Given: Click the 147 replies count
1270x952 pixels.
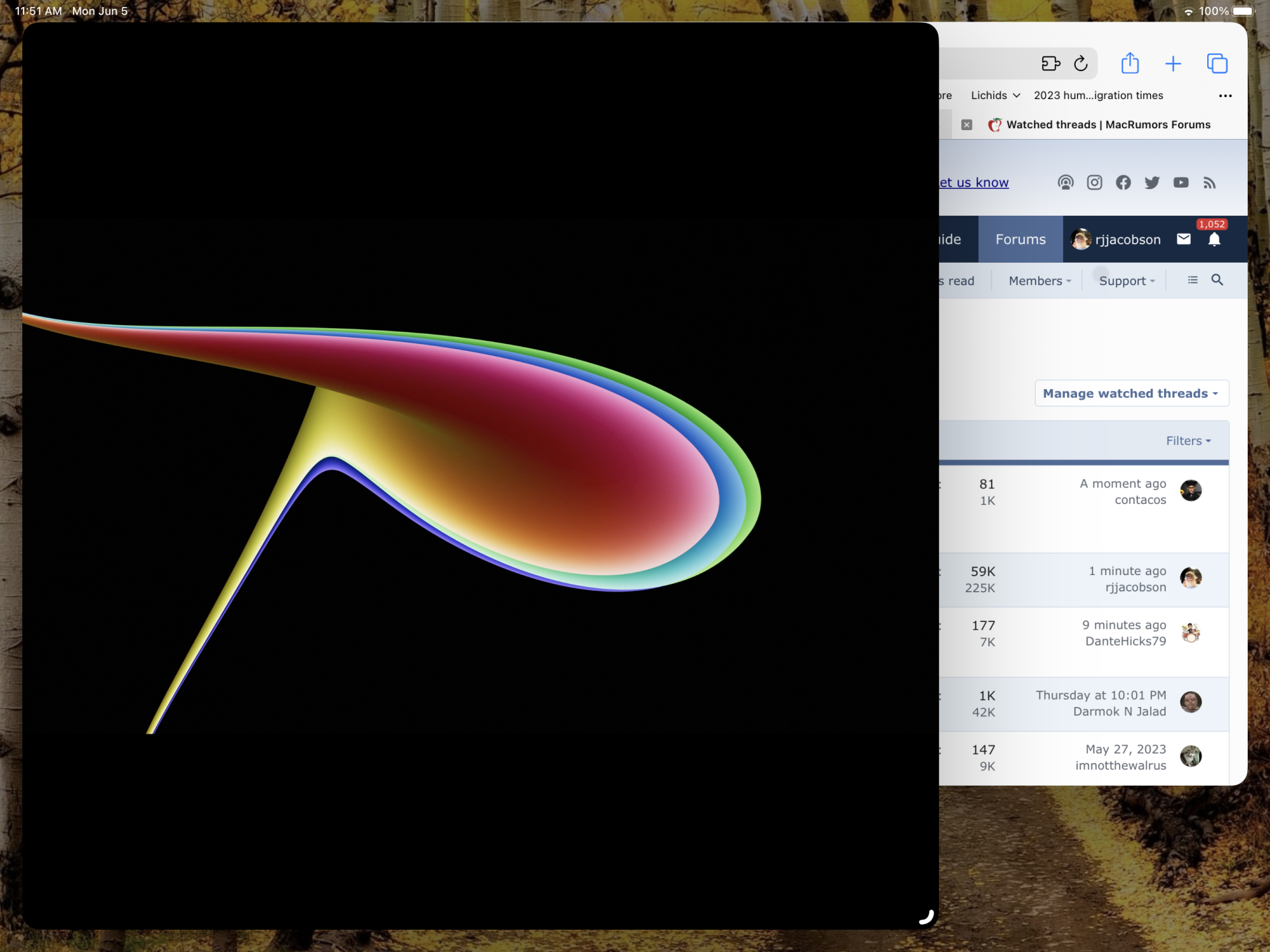Looking at the screenshot, I should point(983,750).
